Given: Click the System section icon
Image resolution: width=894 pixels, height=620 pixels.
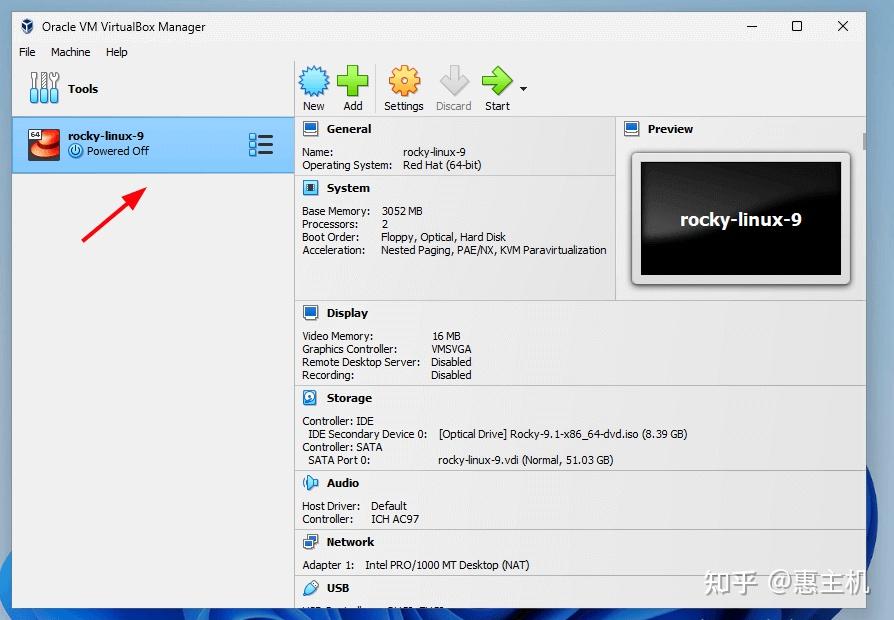Looking at the screenshot, I should coord(310,187).
